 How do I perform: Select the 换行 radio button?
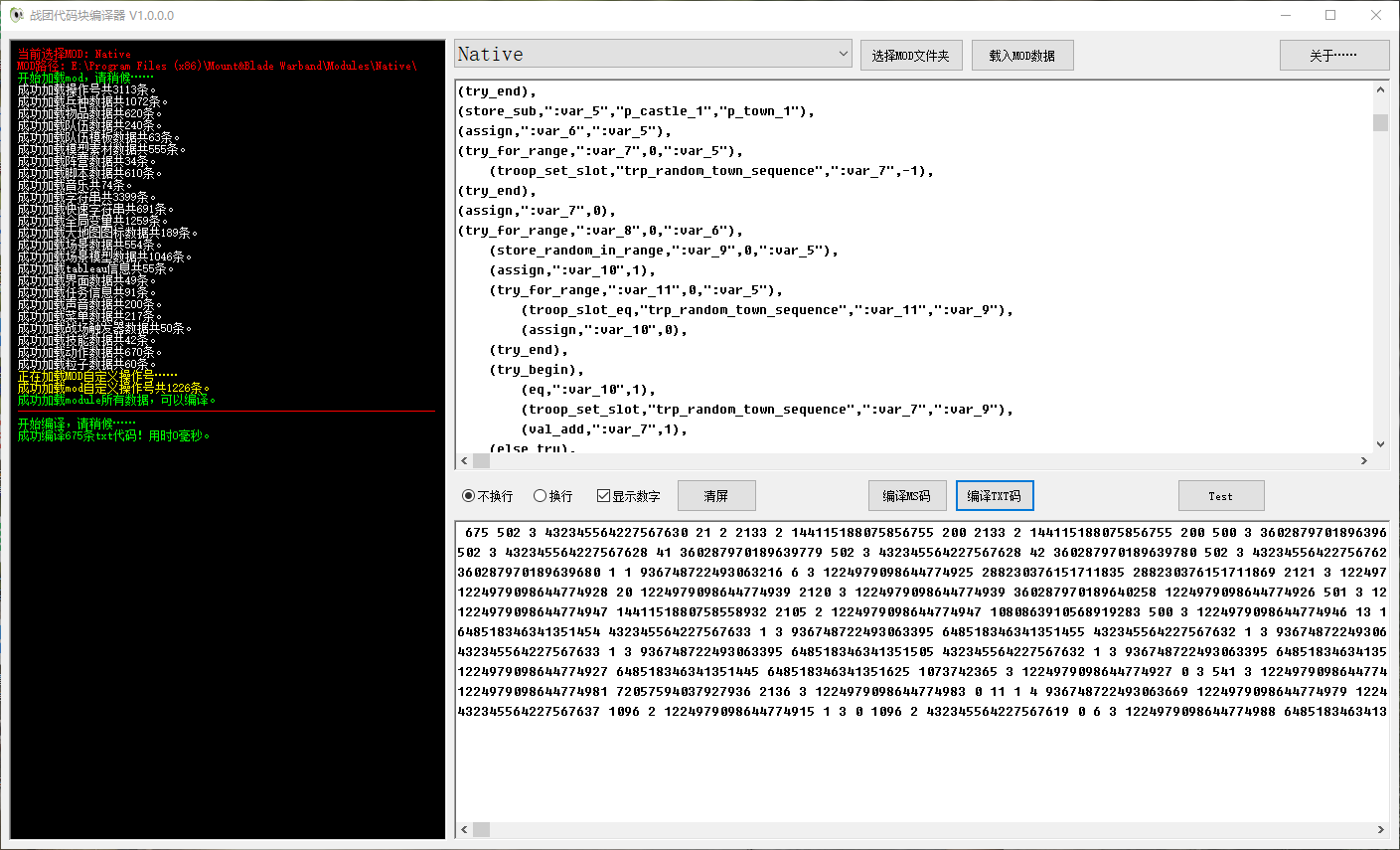(553, 496)
